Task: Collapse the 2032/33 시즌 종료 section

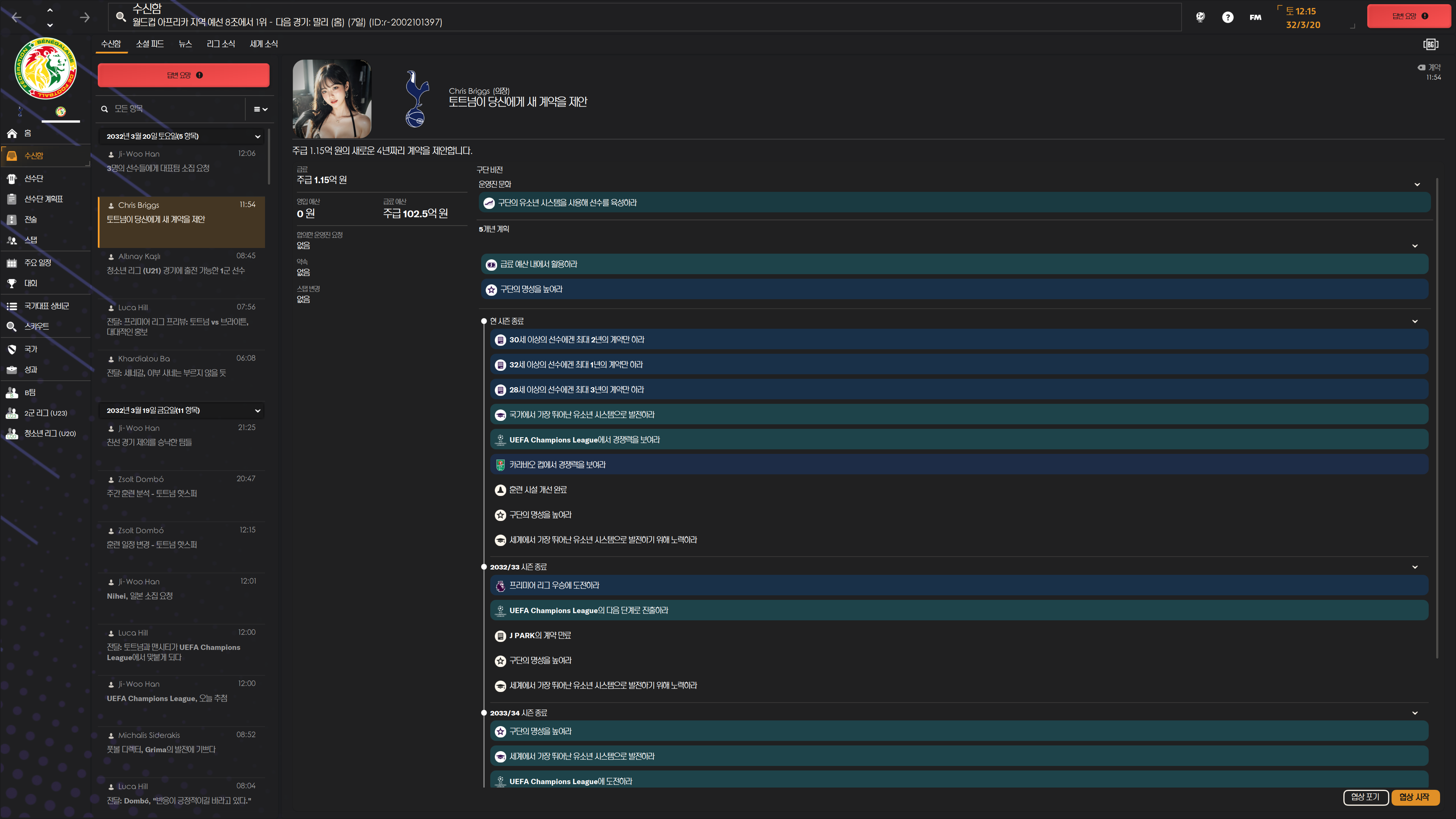Action: tap(1415, 567)
